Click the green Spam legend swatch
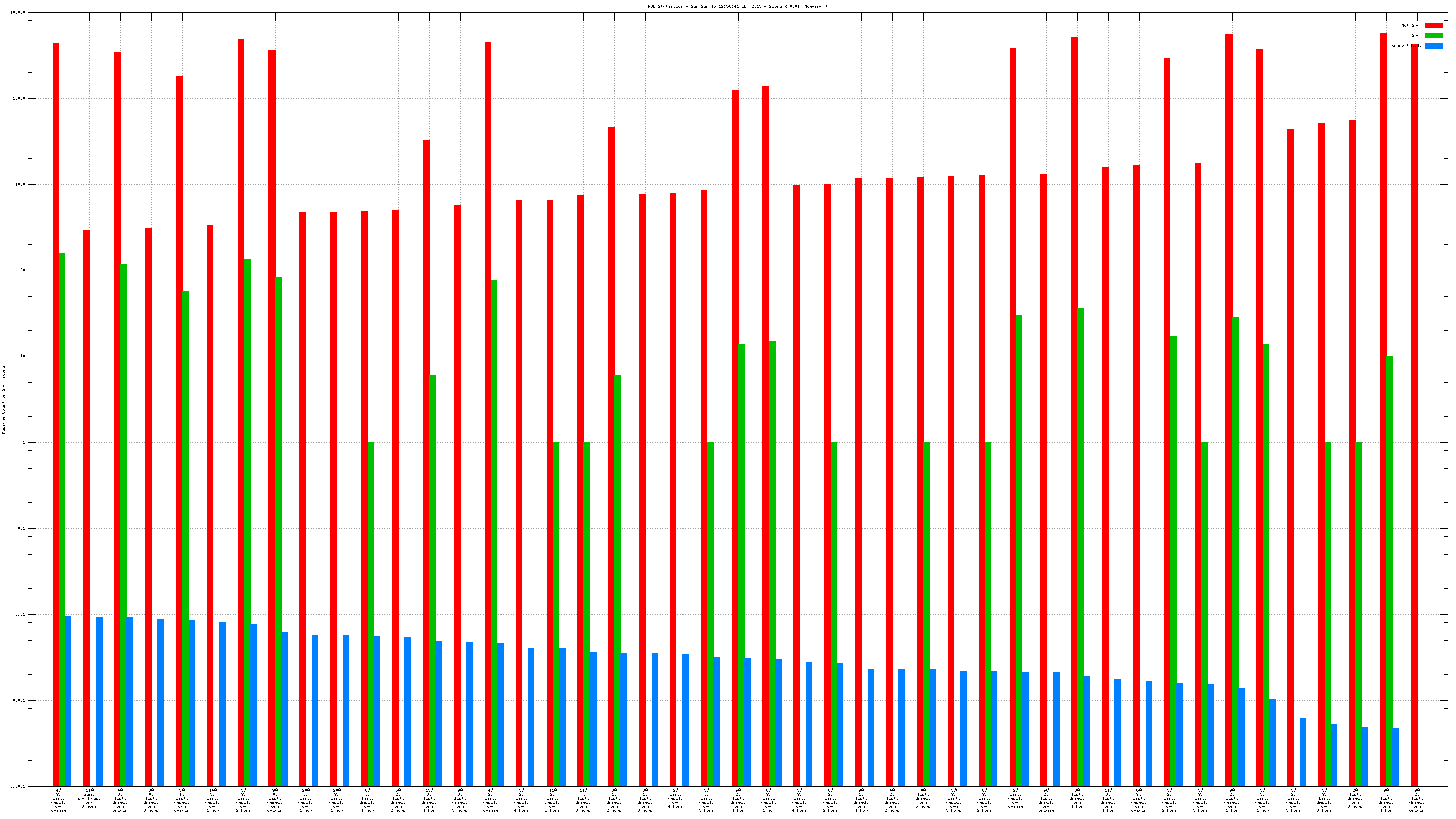Screen dimensions: 1456x819 tap(1433, 35)
